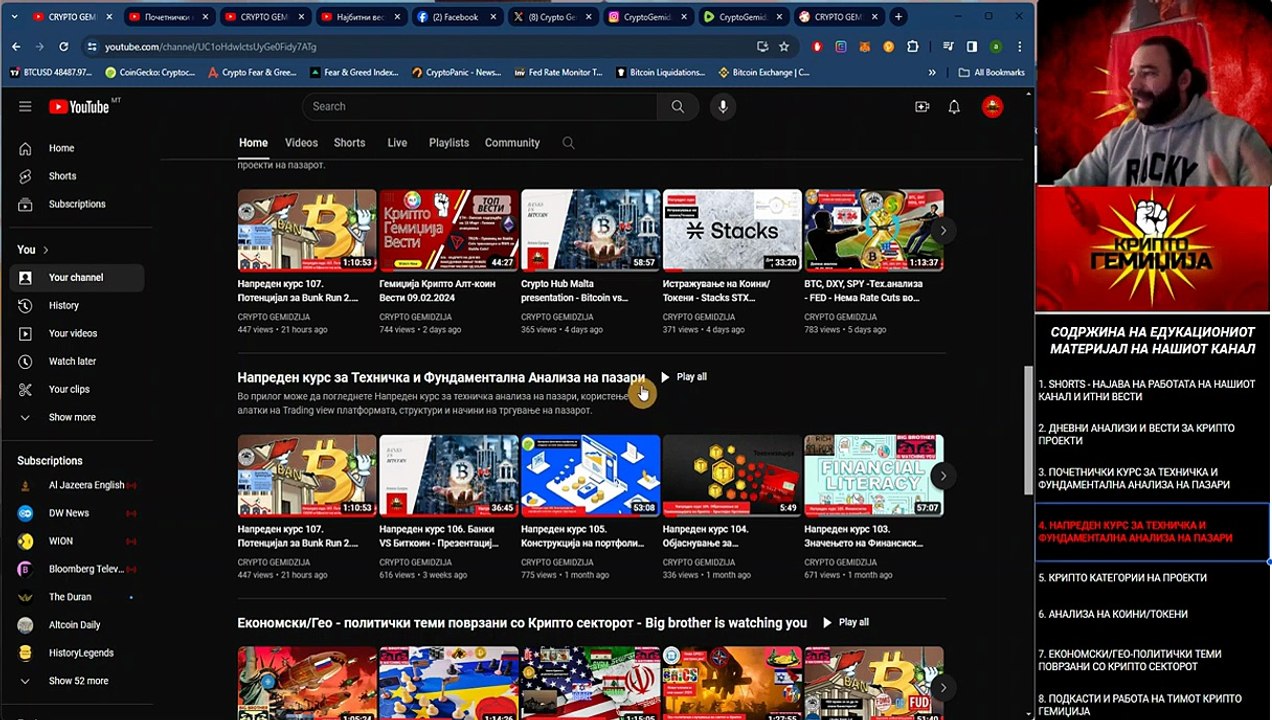1272x720 pixels.
Task: Open the YouTube hamburger guide menu
Action: click(x=25, y=107)
